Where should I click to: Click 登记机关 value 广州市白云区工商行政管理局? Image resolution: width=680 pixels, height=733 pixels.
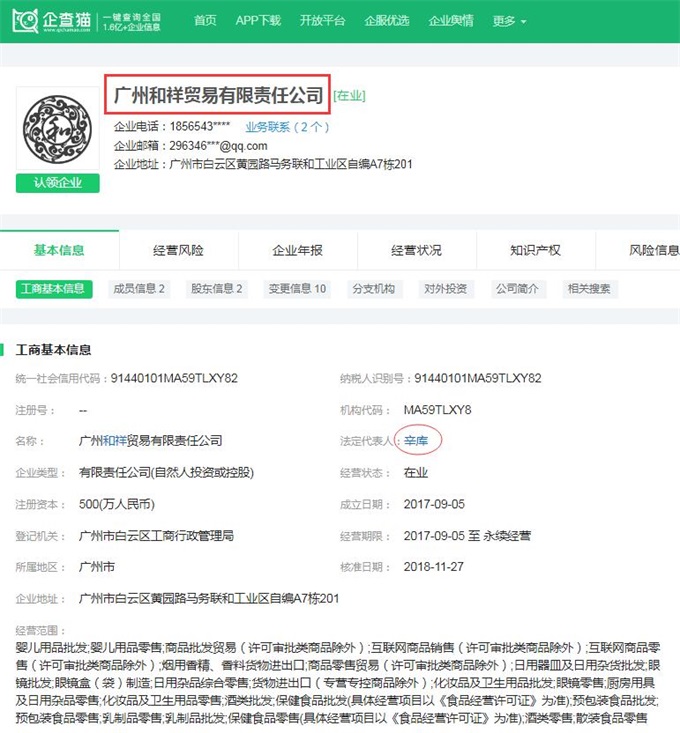(x=157, y=535)
